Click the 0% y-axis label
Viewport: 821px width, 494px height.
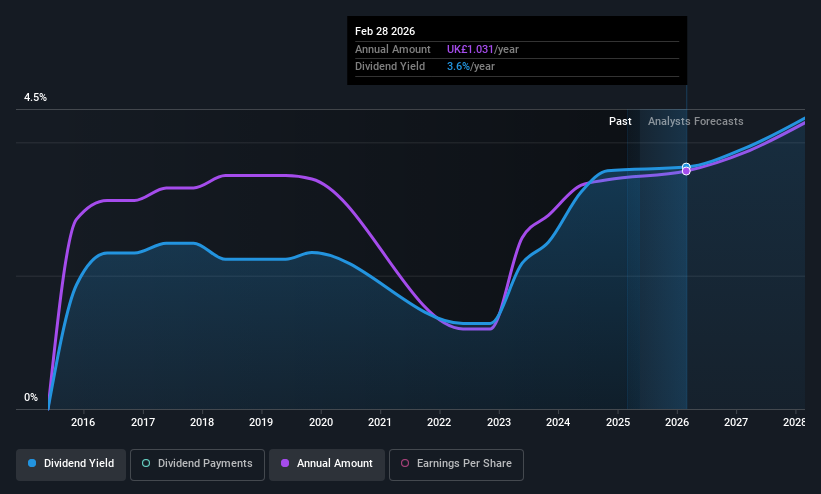[31, 398]
